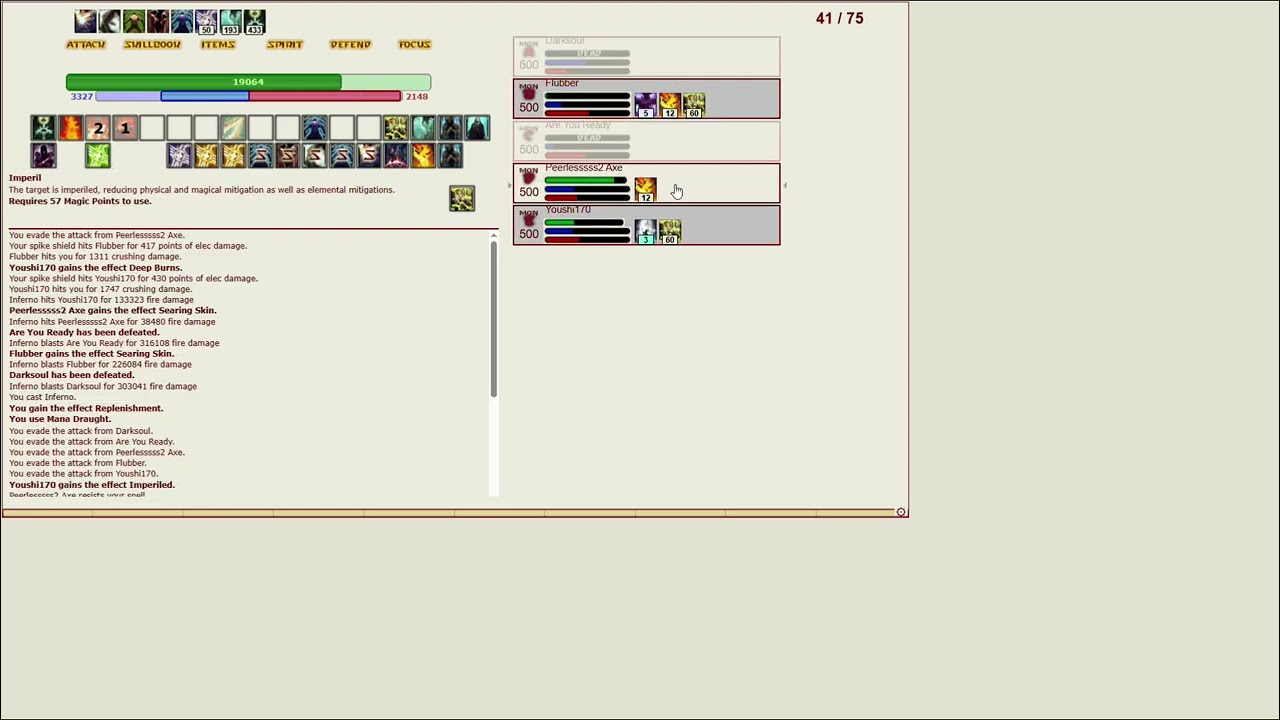This screenshot has width=1280, height=720.
Task: Toggle Spirit stance
Action: pos(284,44)
